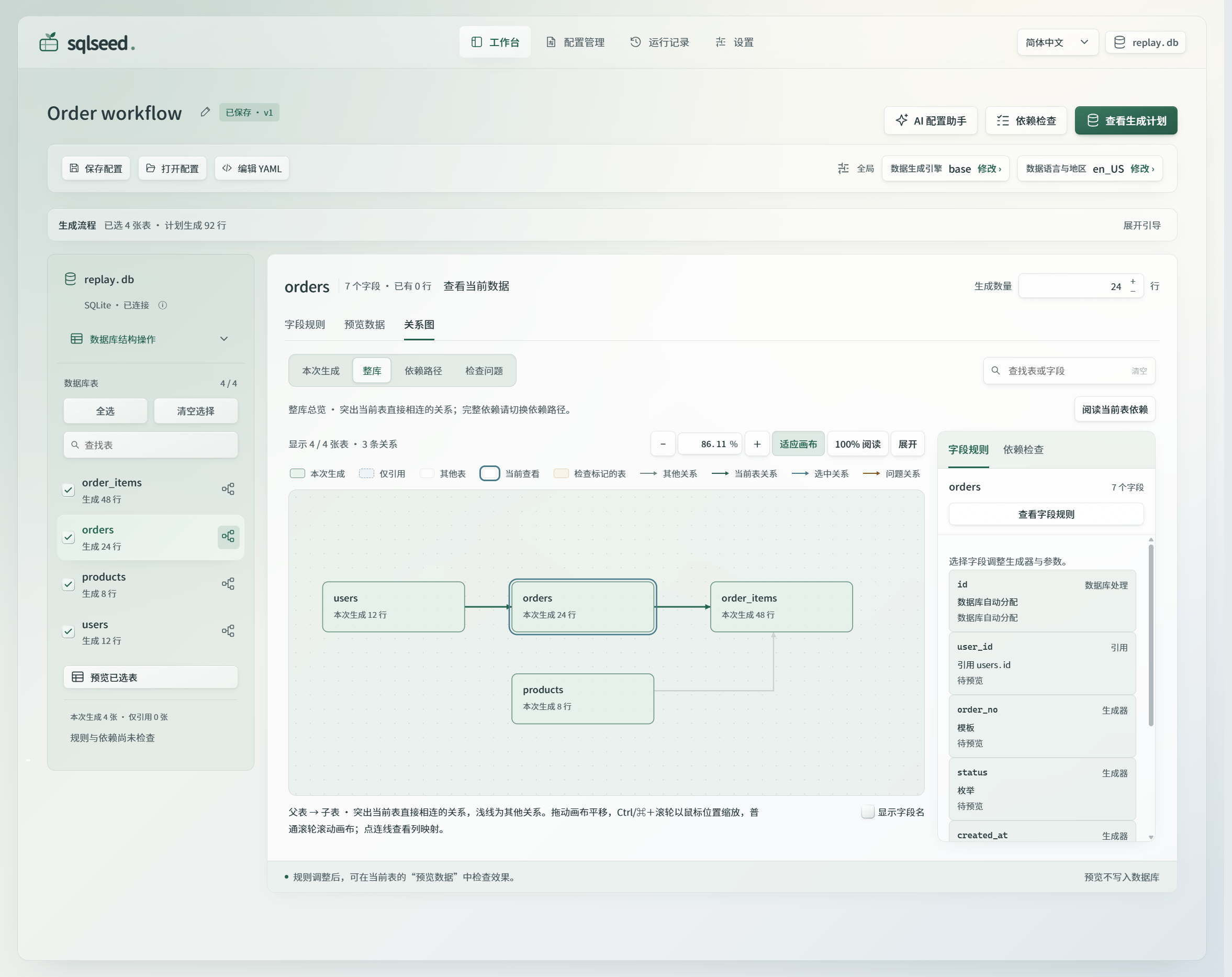Click the 查看当前数据 link
Screen dimensions: 1232x977
point(476,286)
